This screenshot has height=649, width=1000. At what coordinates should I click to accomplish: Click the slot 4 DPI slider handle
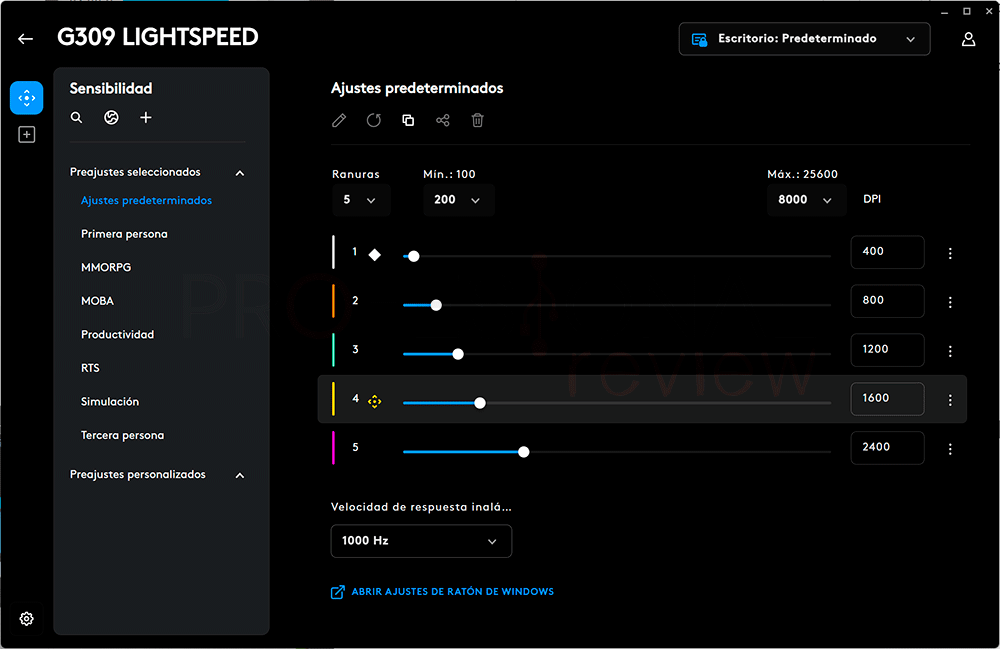[x=480, y=403]
